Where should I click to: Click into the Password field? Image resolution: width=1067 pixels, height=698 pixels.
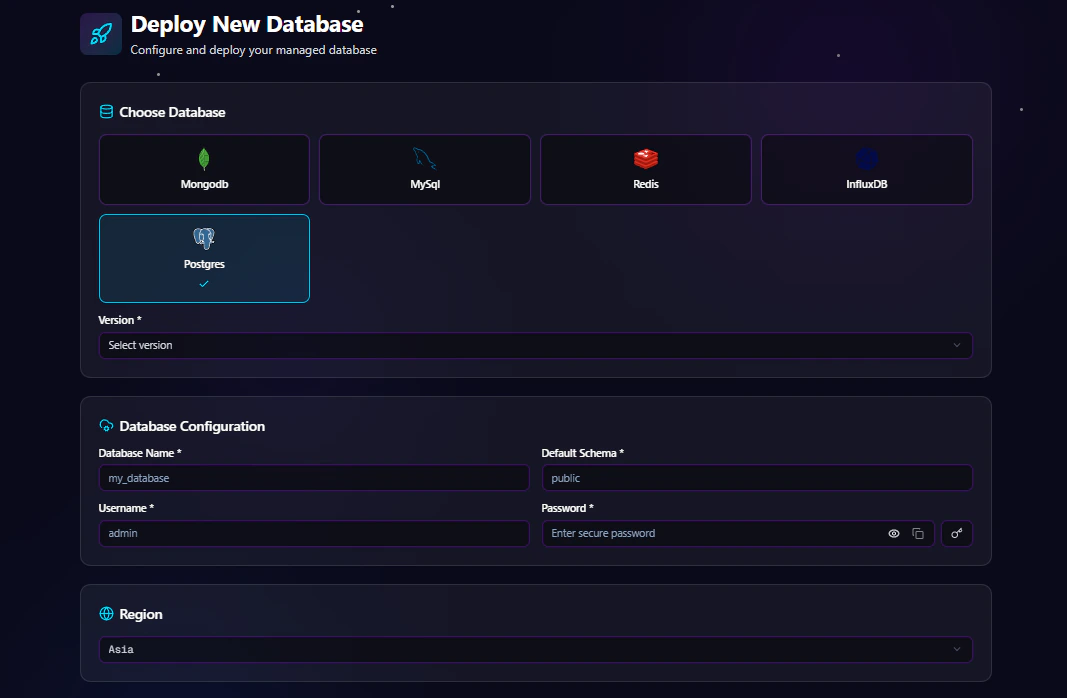738,533
